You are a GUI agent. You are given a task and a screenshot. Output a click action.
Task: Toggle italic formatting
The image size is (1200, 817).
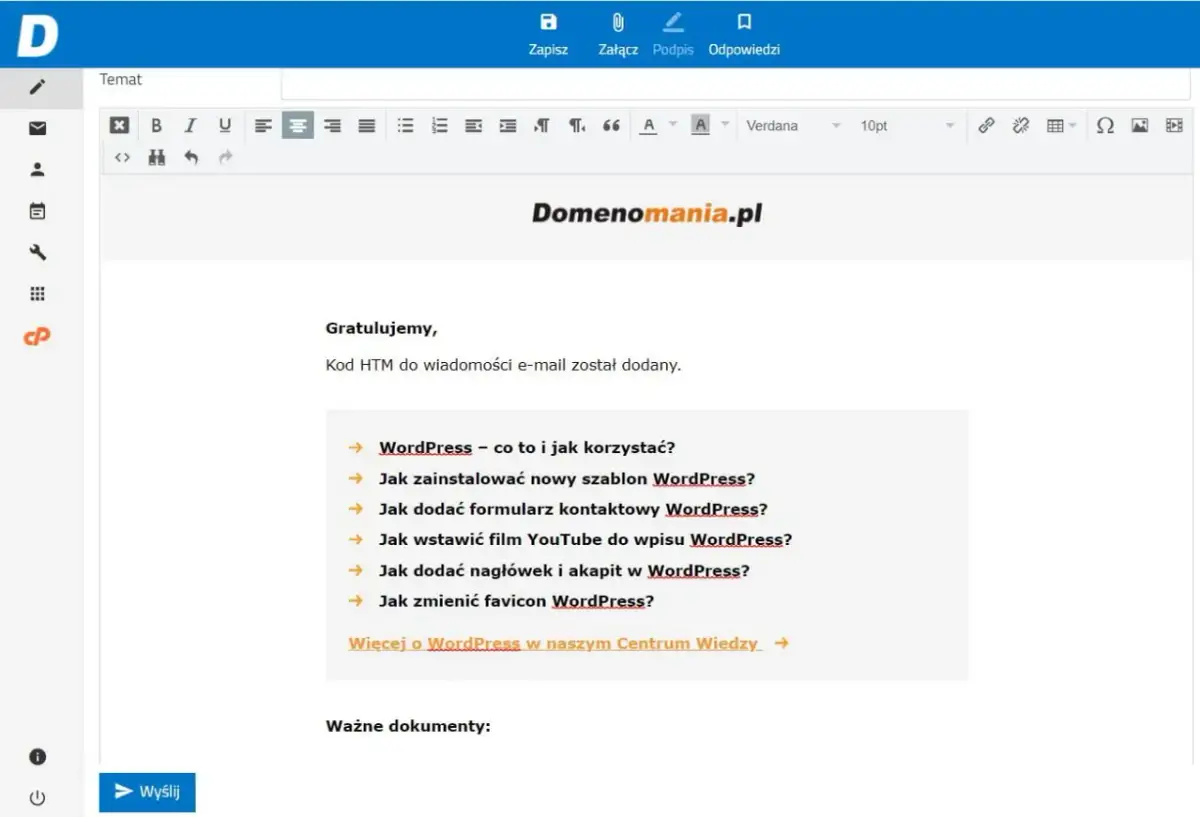click(190, 125)
